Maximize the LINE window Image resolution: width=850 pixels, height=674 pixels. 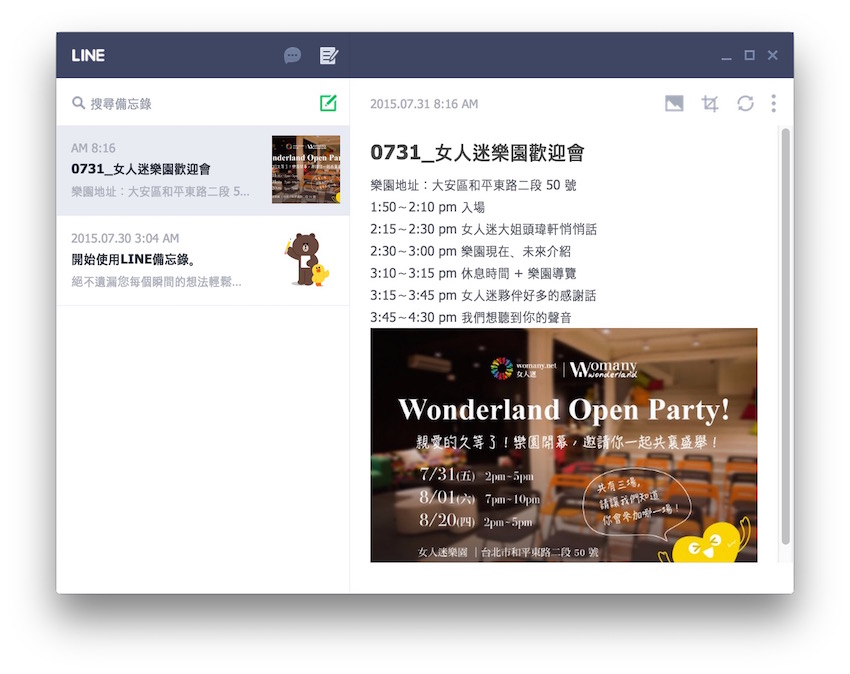[749, 55]
